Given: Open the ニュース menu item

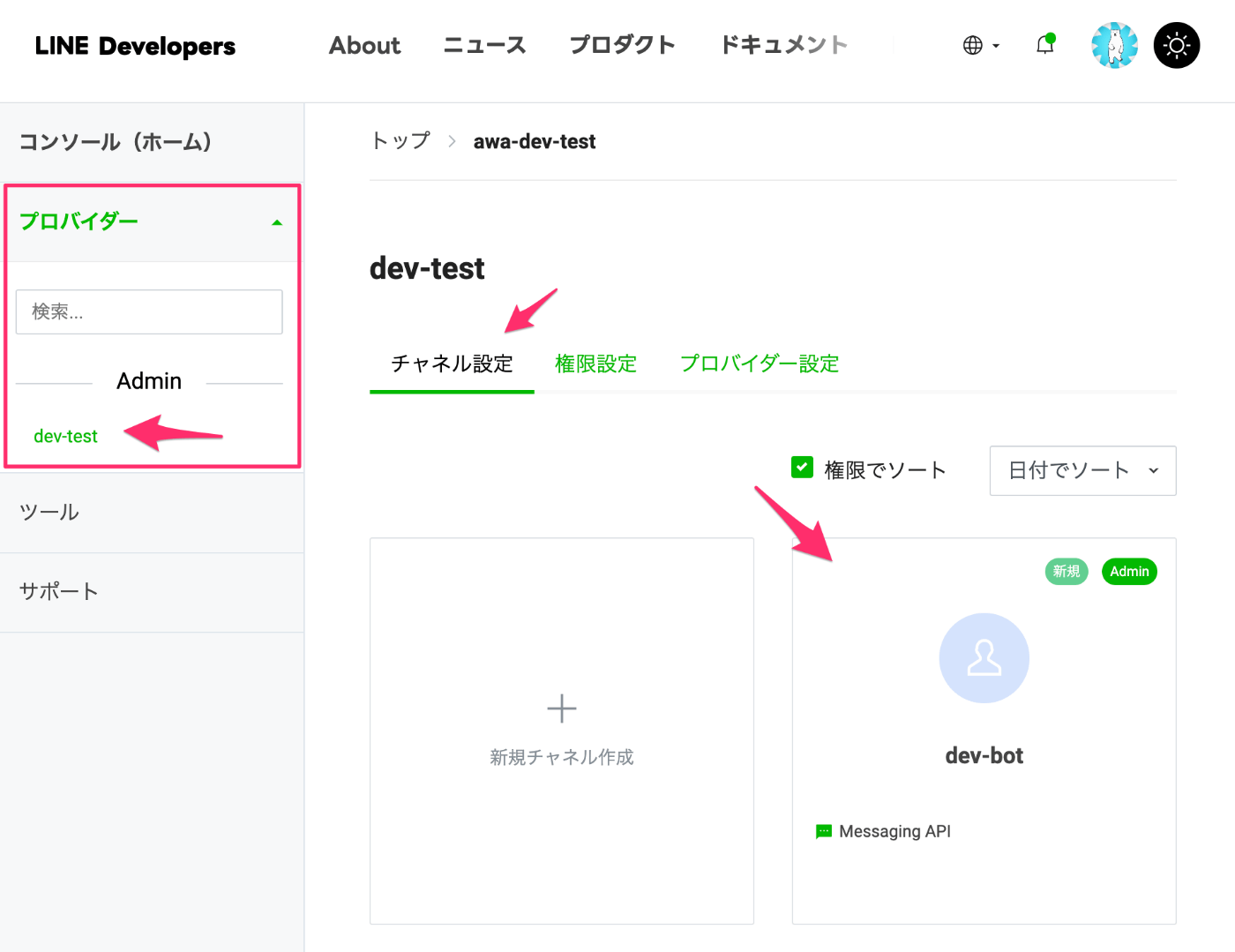Looking at the screenshot, I should tap(484, 45).
